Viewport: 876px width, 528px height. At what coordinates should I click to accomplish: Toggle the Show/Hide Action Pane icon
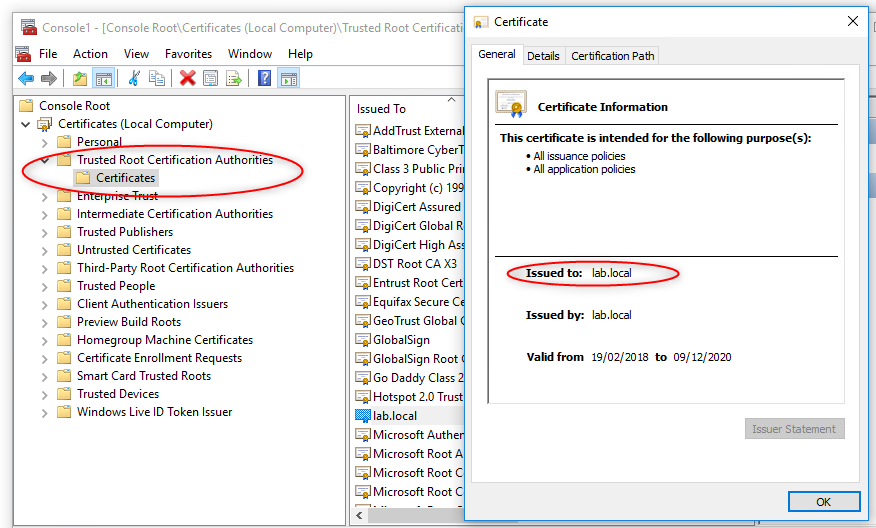coord(288,78)
